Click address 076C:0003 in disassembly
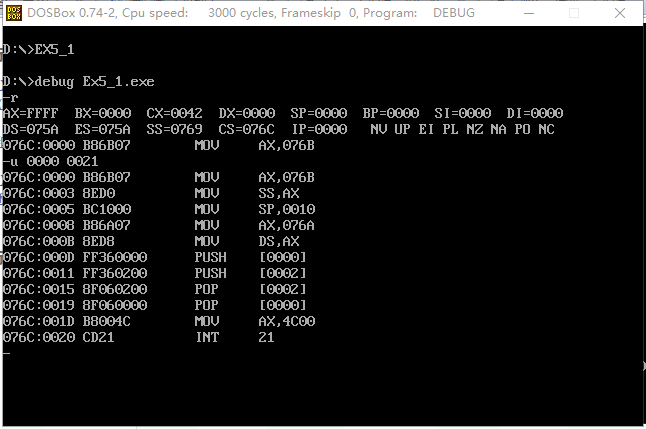646x429 pixels. pyautogui.click(x=39, y=193)
